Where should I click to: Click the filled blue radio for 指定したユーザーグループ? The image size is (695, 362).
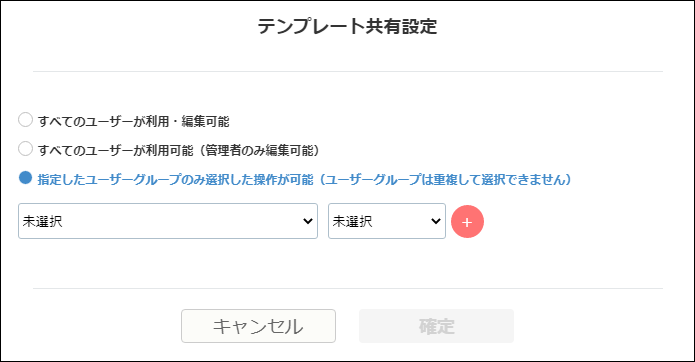[25, 178]
